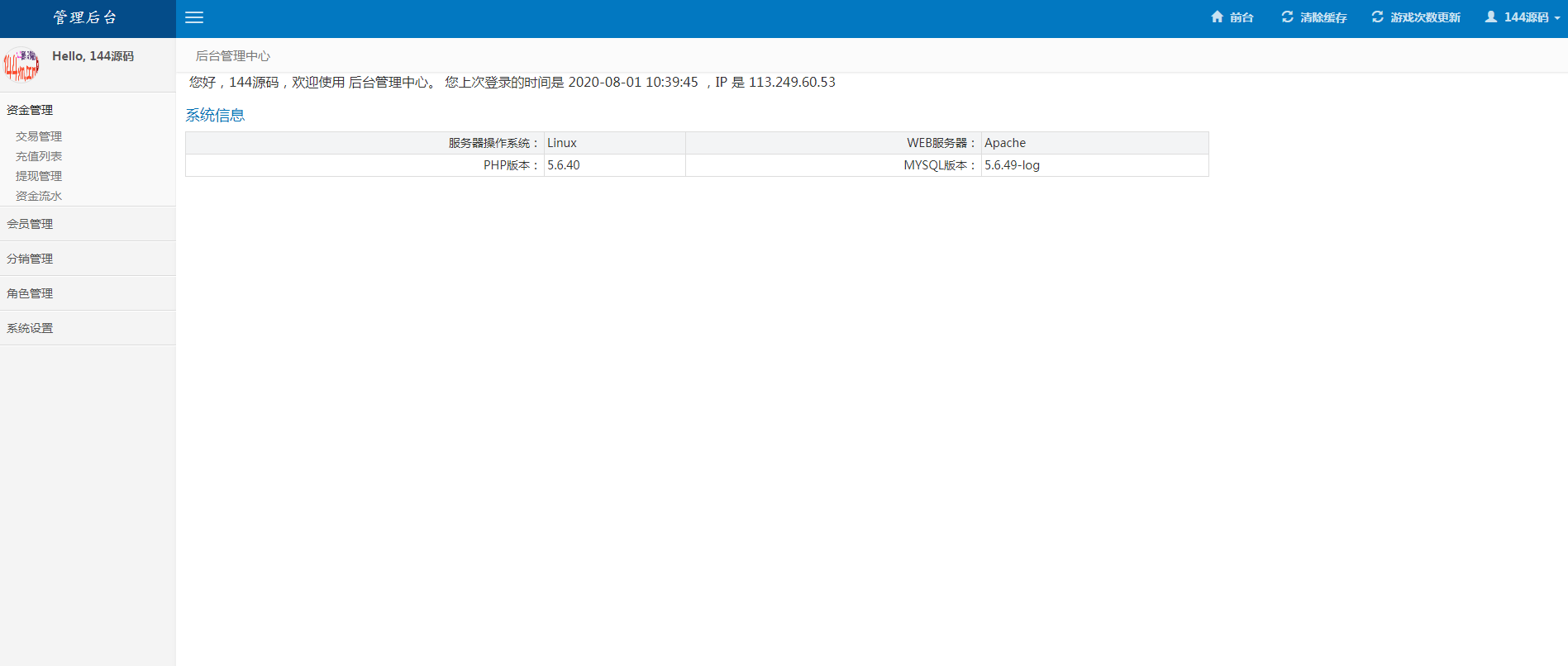Open 交易管理 in the sidebar

39,136
